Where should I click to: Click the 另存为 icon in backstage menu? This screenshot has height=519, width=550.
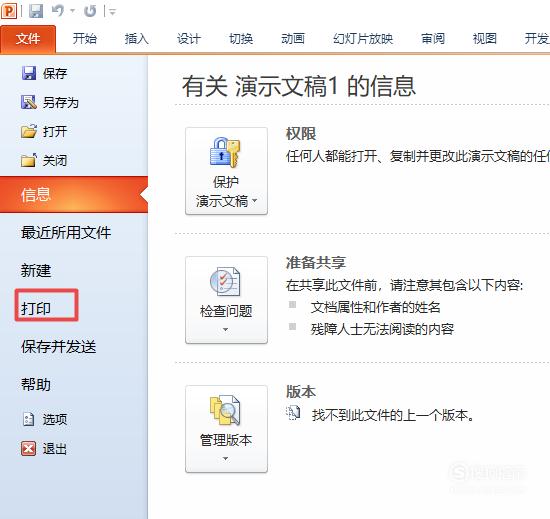tap(29, 102)
